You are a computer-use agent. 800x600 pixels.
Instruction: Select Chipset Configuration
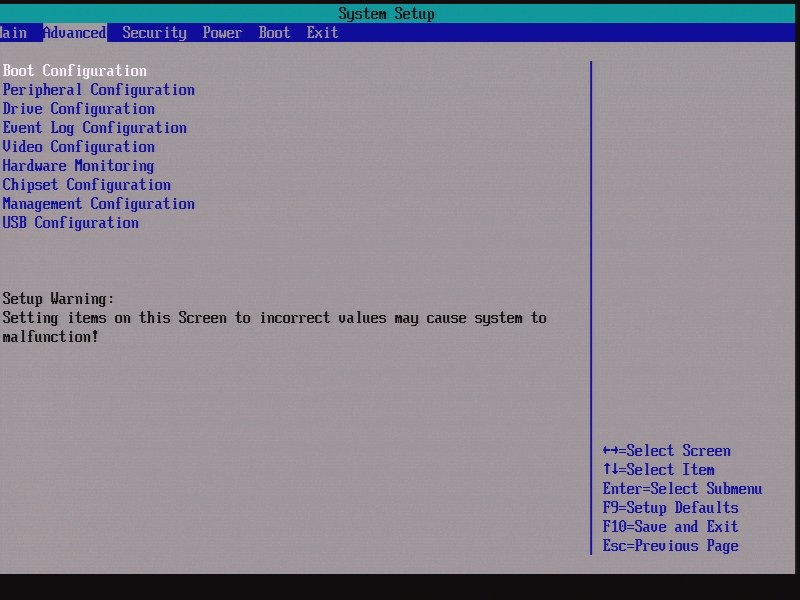85,184
